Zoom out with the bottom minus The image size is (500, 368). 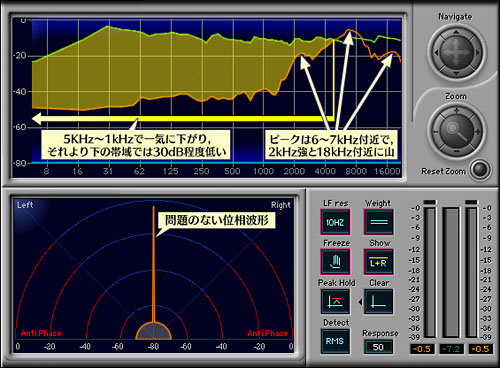(456, 152)
